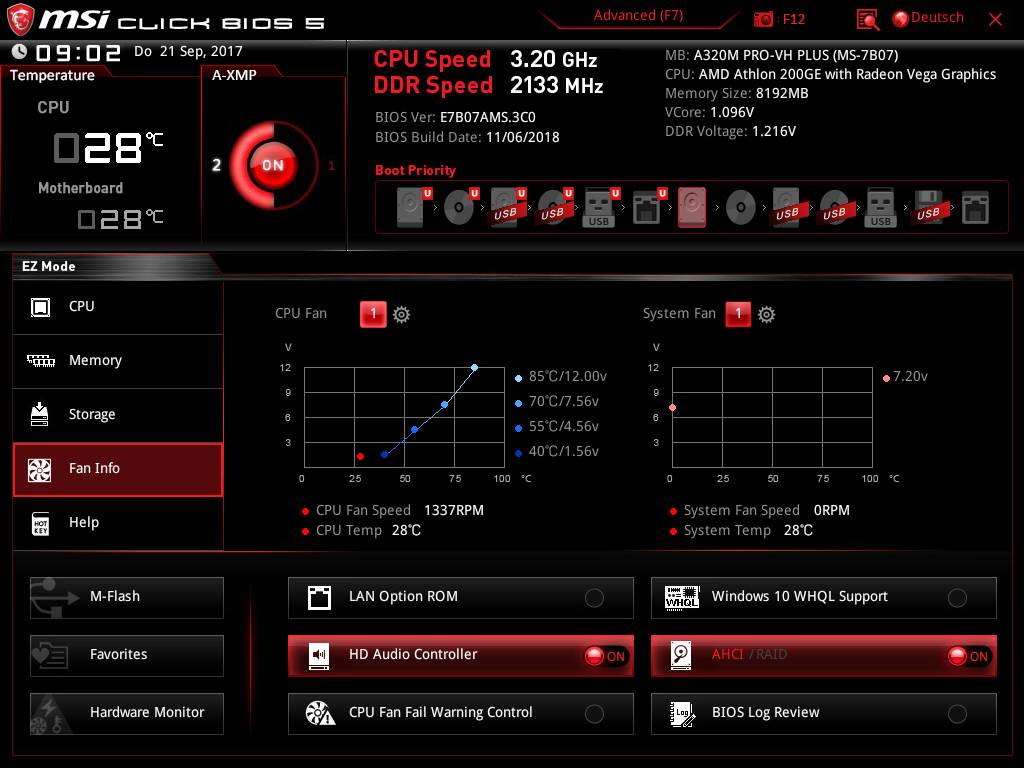Click the CPU Fan Speed 1337RPM reading

pyautogui.click(x=392, y=511)
